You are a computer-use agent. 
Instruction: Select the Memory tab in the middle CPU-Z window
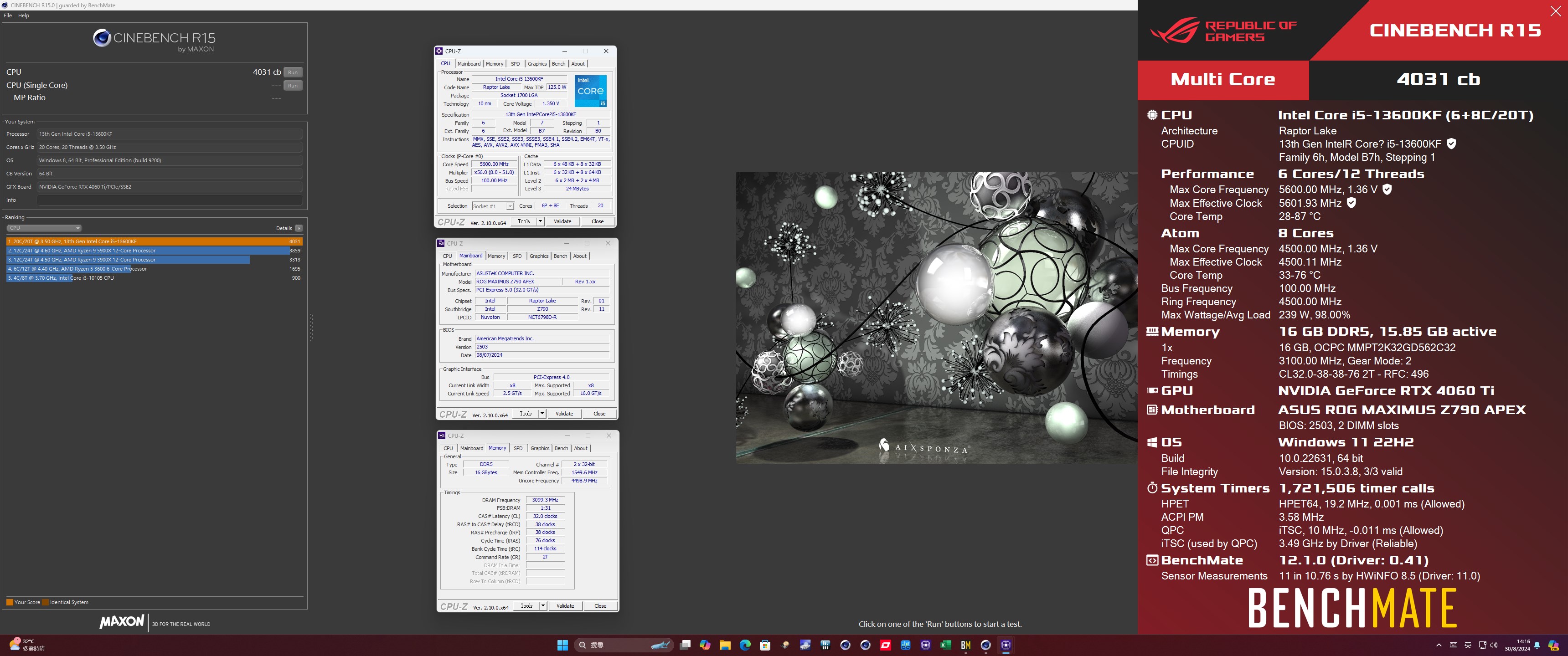point(497,256)
